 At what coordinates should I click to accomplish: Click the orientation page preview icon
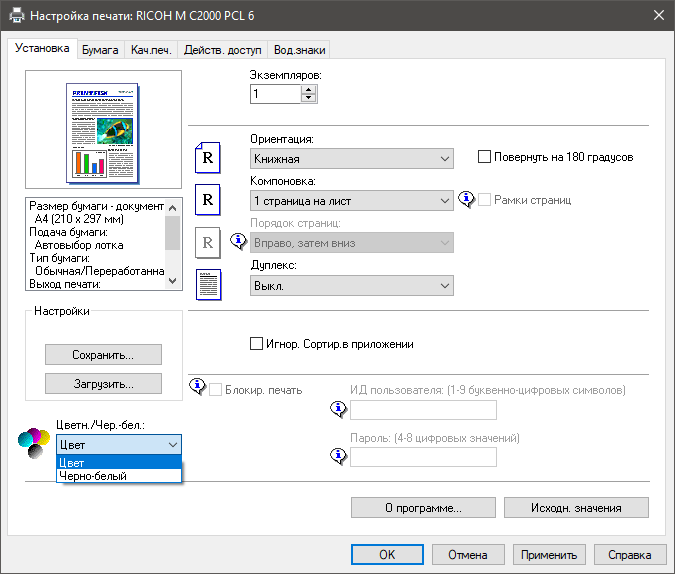pyautogui.click(x=207, y=158)
